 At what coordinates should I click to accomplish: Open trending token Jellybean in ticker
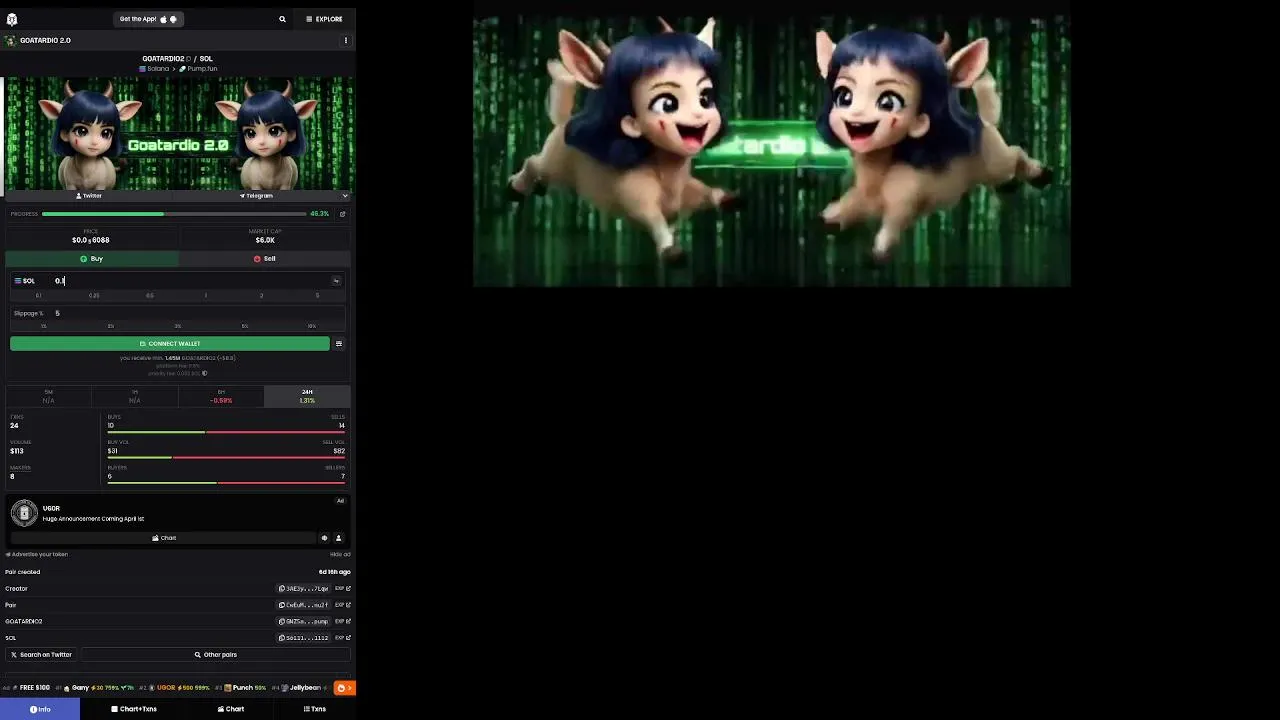click(x=300, y=688)
